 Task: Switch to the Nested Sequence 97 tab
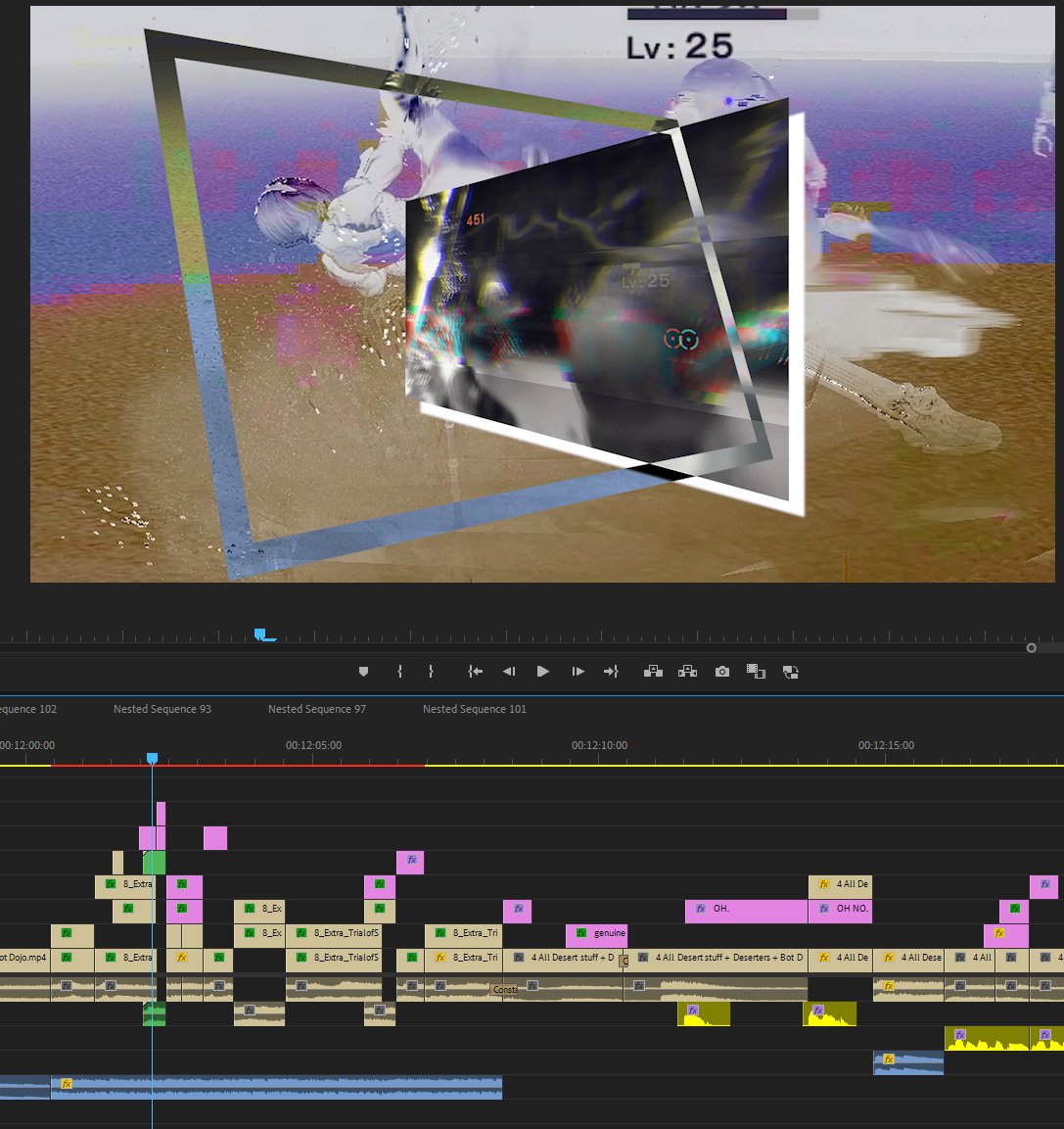tap(317, 709)
